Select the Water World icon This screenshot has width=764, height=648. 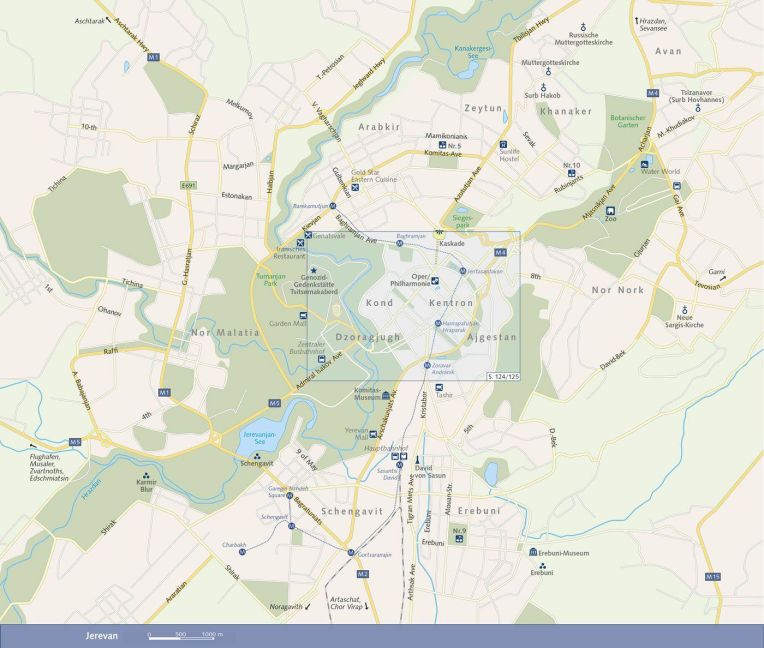[x=645, y=163]
